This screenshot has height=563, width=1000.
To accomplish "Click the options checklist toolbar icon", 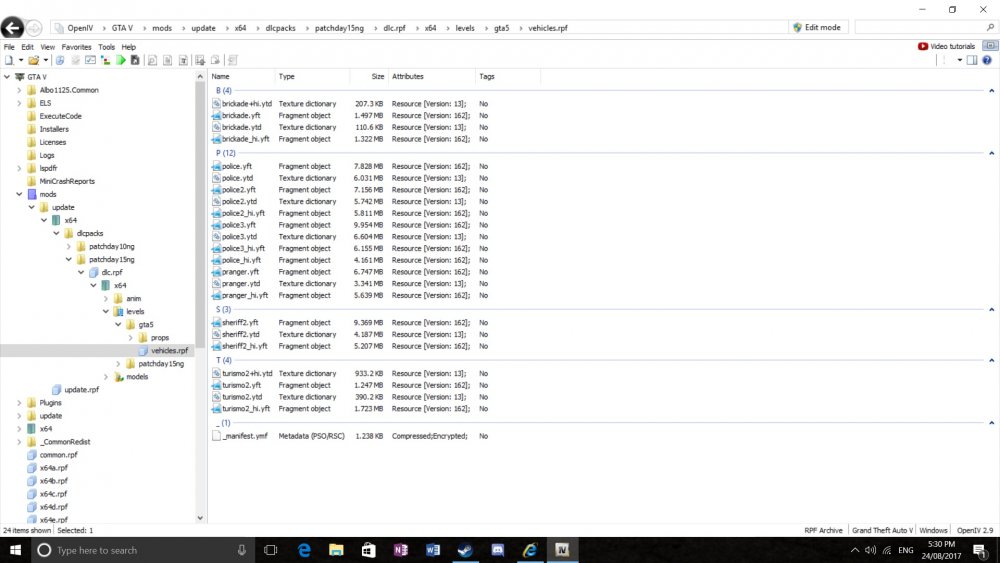I will pos(91,60).
